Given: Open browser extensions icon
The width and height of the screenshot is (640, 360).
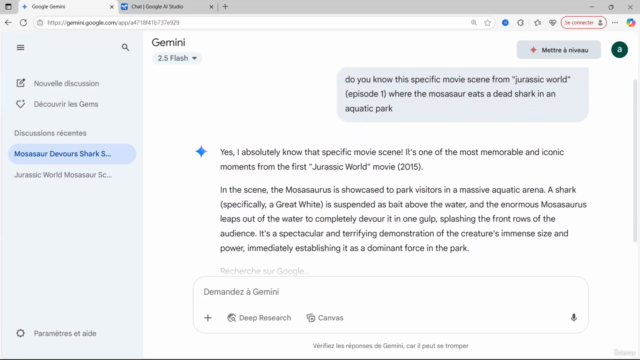Looking at the screenshot, I should tap(520, 23).
